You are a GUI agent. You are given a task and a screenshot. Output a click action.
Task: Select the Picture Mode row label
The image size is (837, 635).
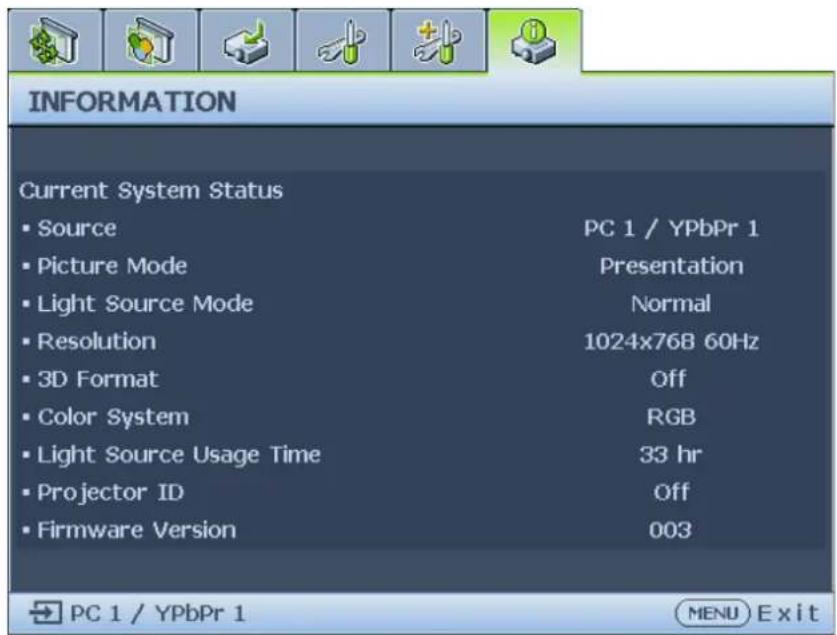point(112,266)
